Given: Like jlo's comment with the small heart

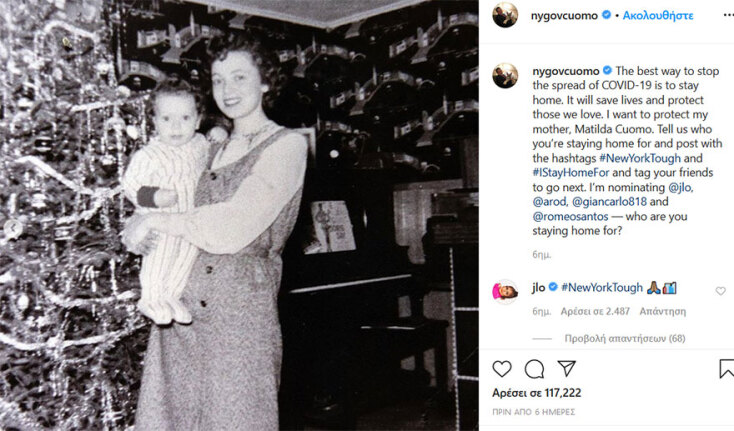Looking at the screenshot, I should coord(720,291).
